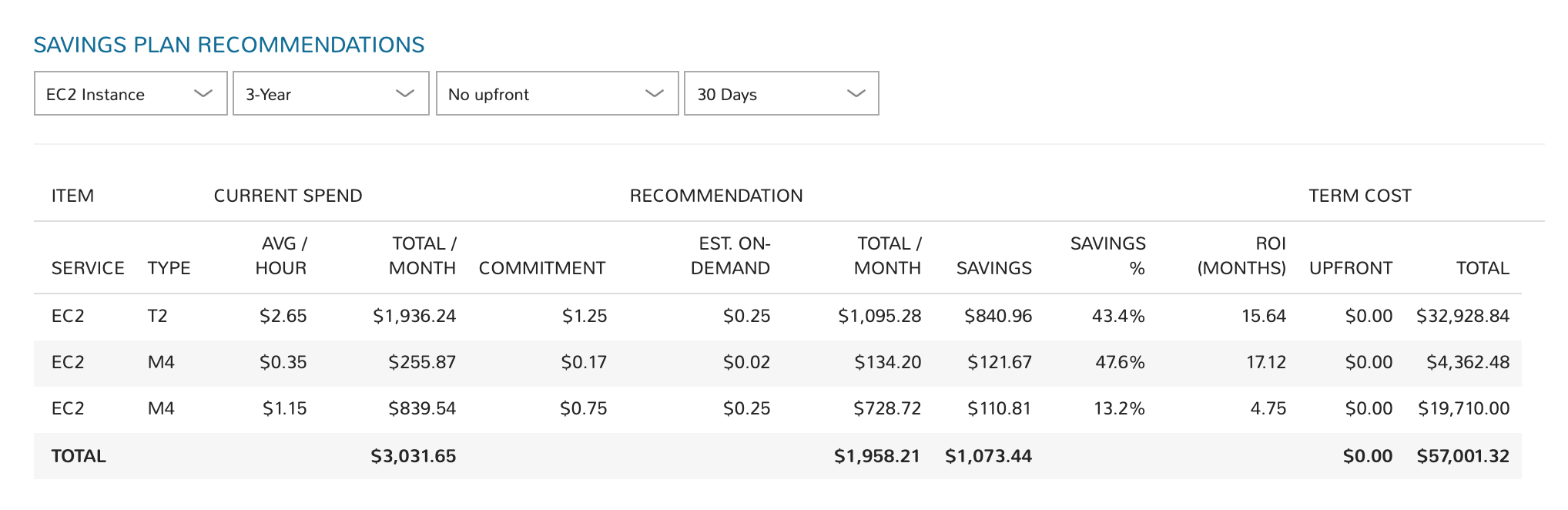The width and height of the screenshot is (1568, 510).
Task: Click the TOTAL row label
Action: [79, 456]
